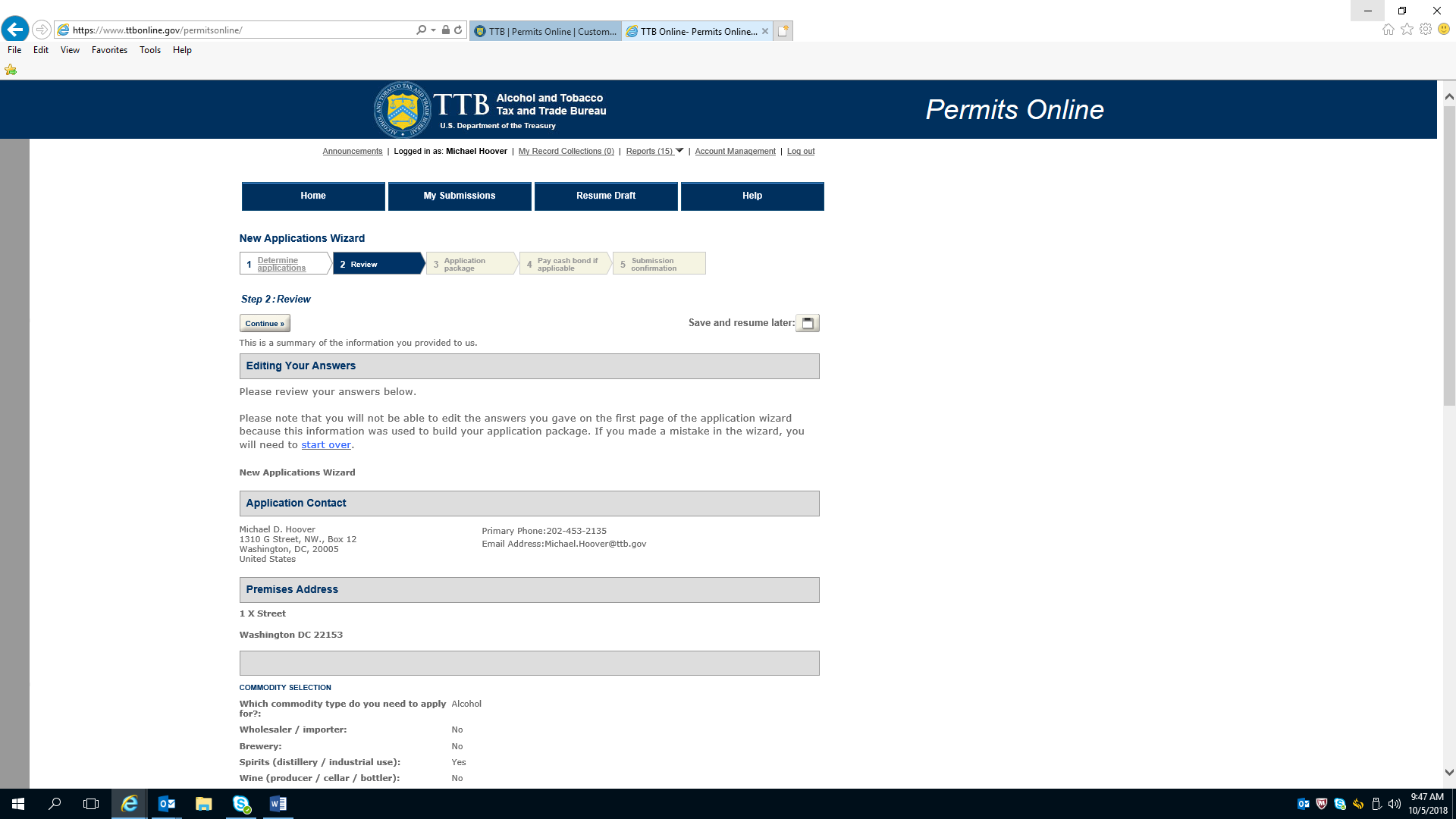1456x819 pixels.
Task: Expand the Reports (15) dropdown arrow
Action: 679,151
